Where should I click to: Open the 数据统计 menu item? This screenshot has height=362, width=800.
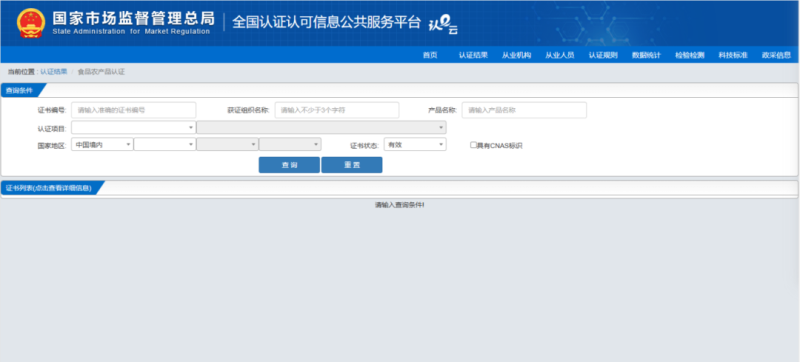coord(646,55)
